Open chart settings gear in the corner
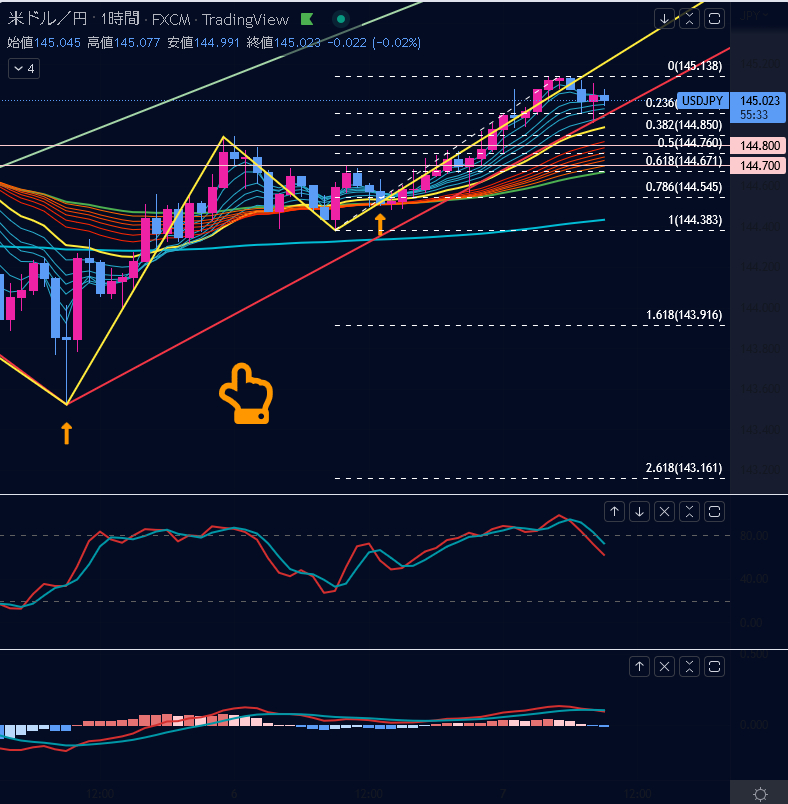This screenshot has width=788, height=804. point(760,794)
